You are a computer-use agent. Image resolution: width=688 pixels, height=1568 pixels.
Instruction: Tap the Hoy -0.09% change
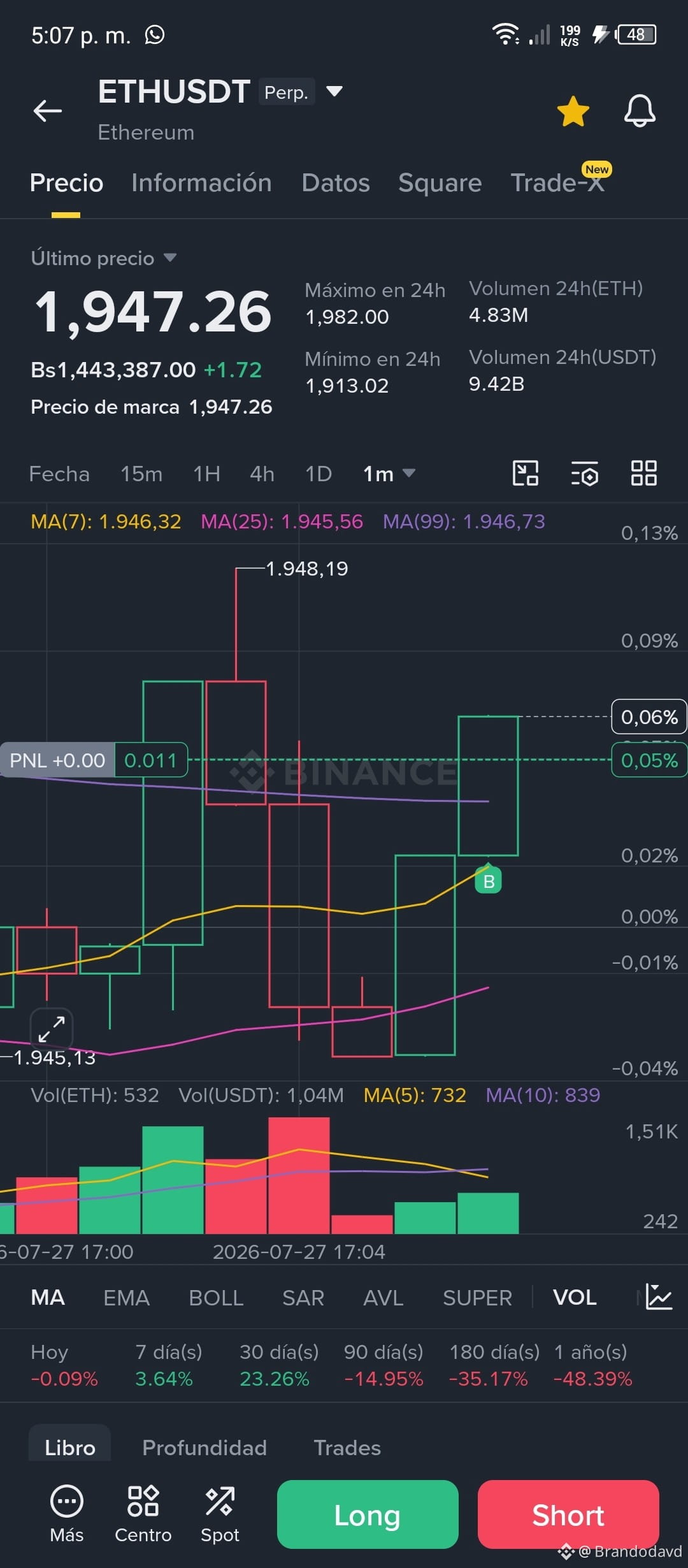[x=64, y=1365]
